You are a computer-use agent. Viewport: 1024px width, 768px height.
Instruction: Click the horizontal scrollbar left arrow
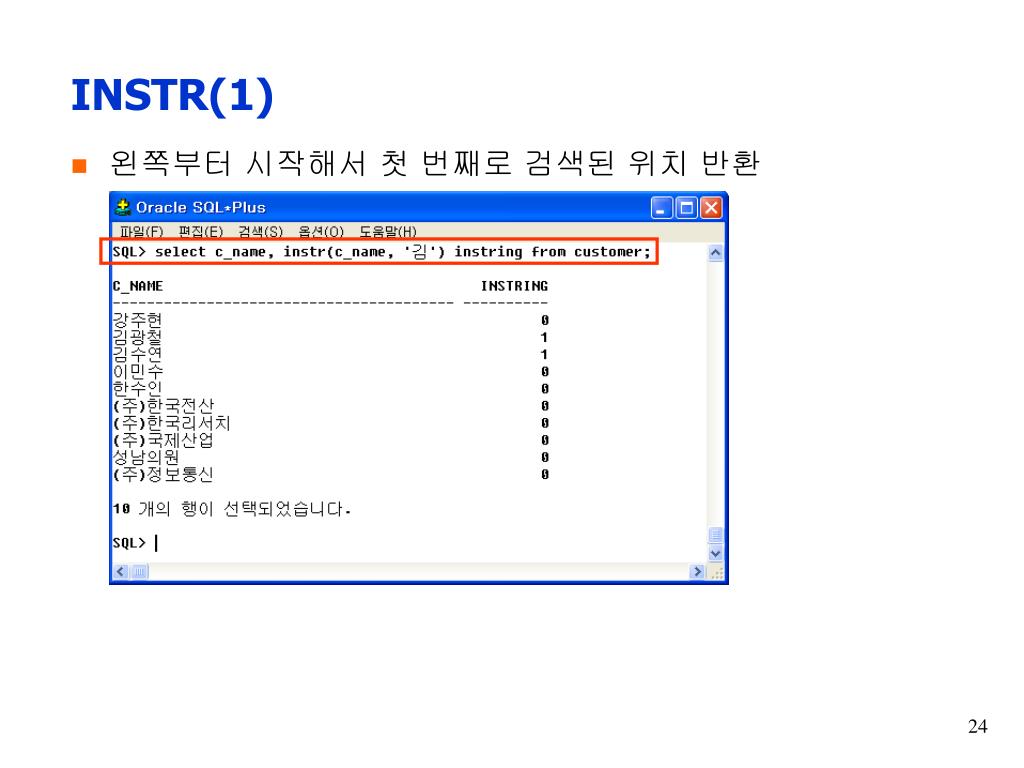click(x=120, y=571)
